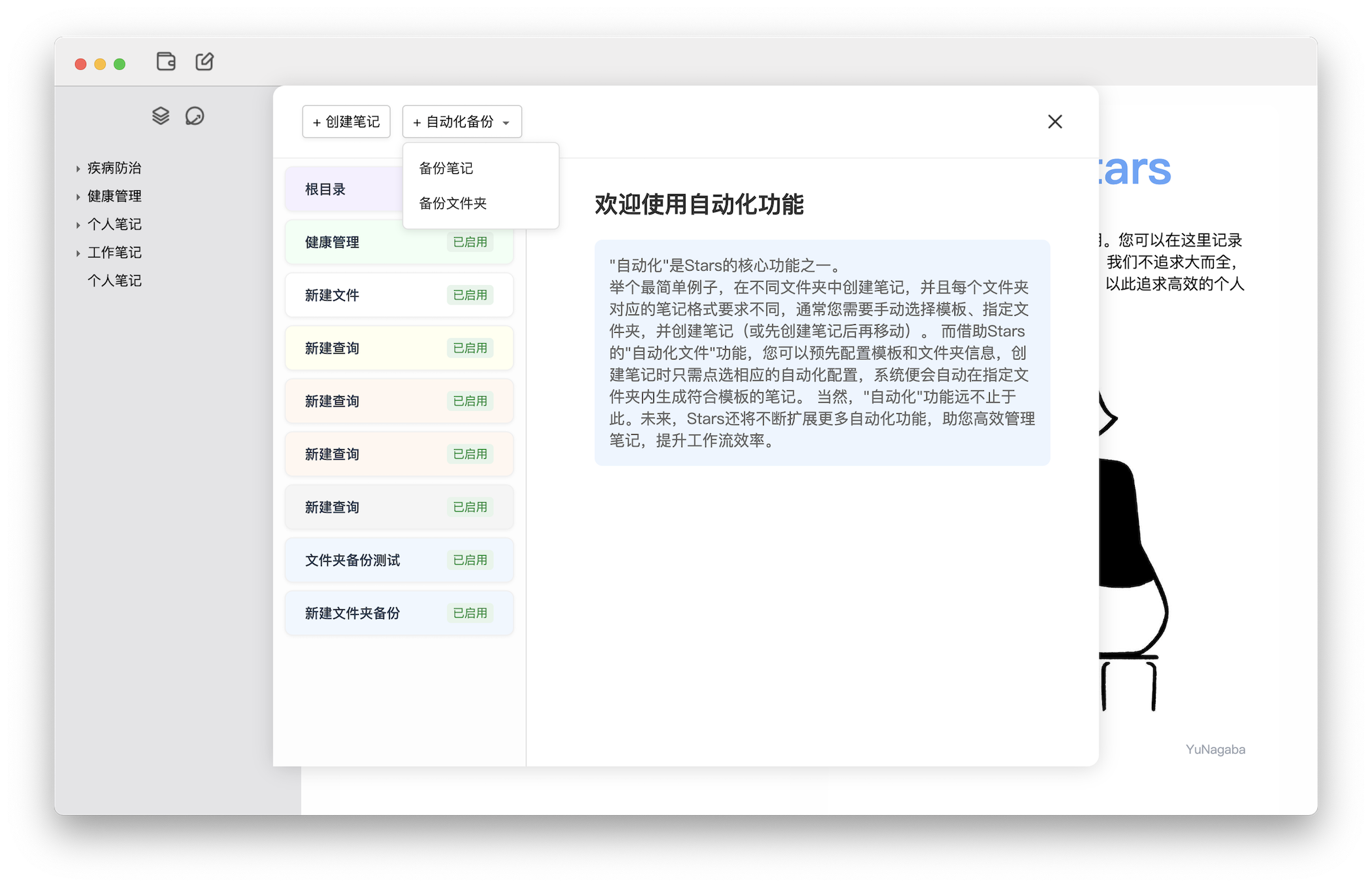Open the 自动化备份 dropdown

[461, 122]
